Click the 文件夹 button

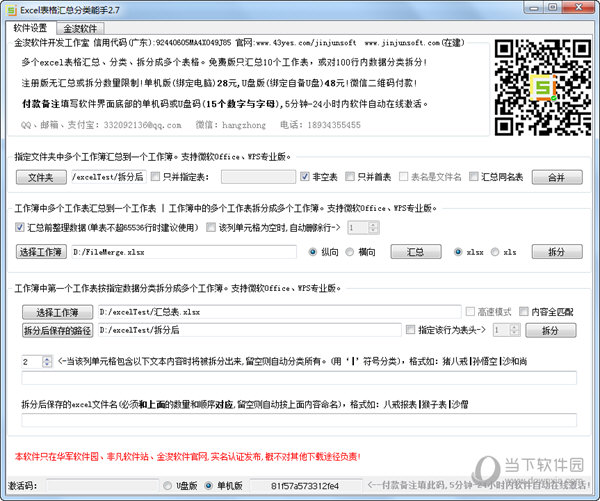point(41,177)
